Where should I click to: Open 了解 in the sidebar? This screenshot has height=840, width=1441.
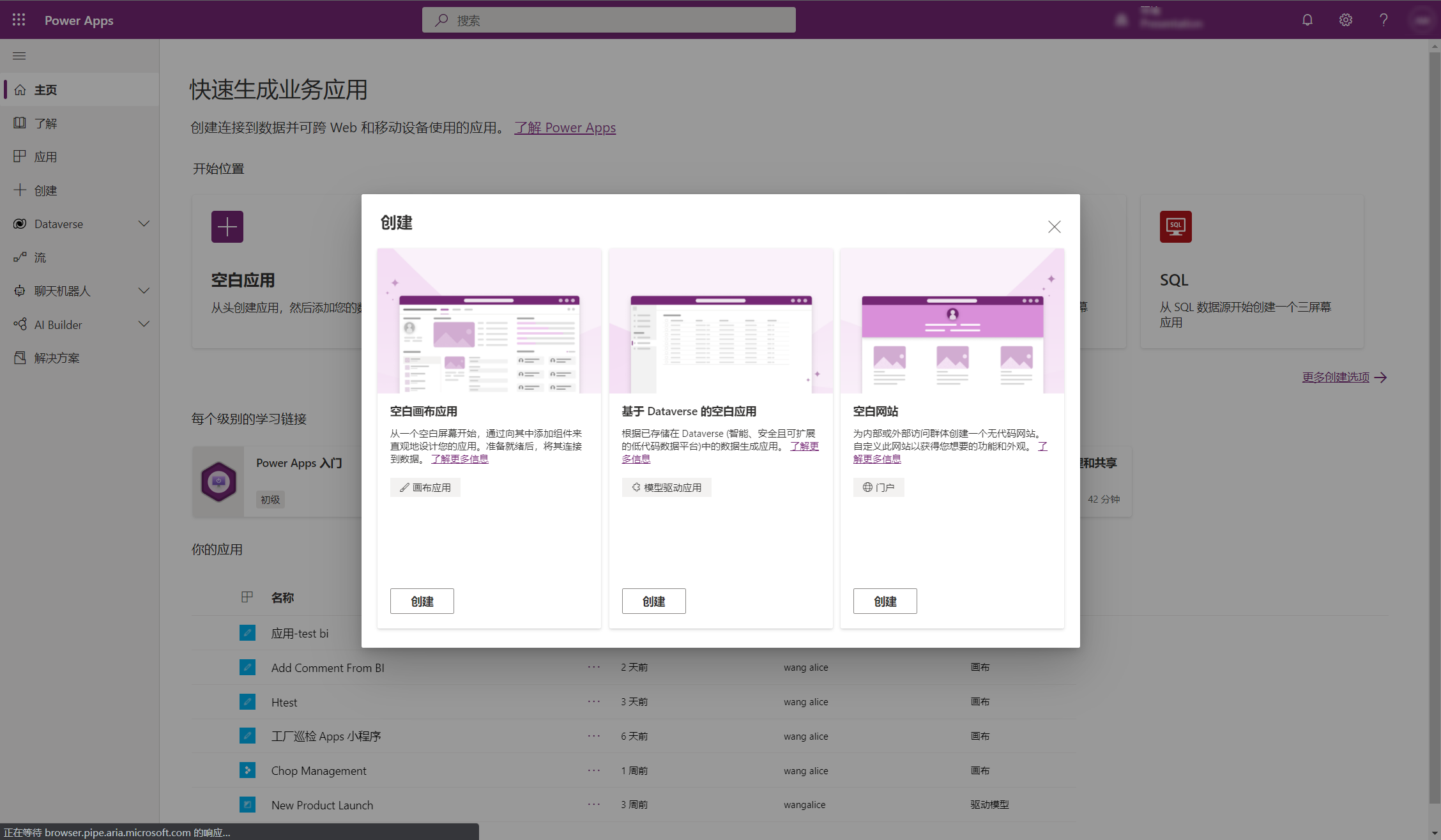[x=79, y=123]
